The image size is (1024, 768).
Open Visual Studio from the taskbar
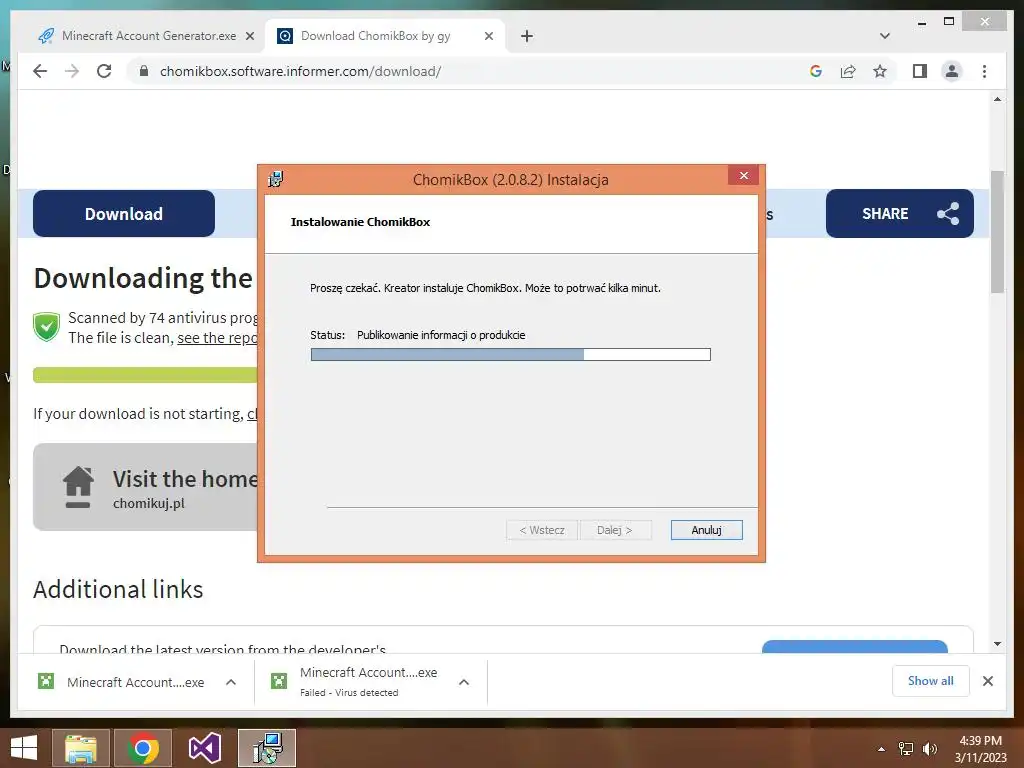tap(205, 748)
